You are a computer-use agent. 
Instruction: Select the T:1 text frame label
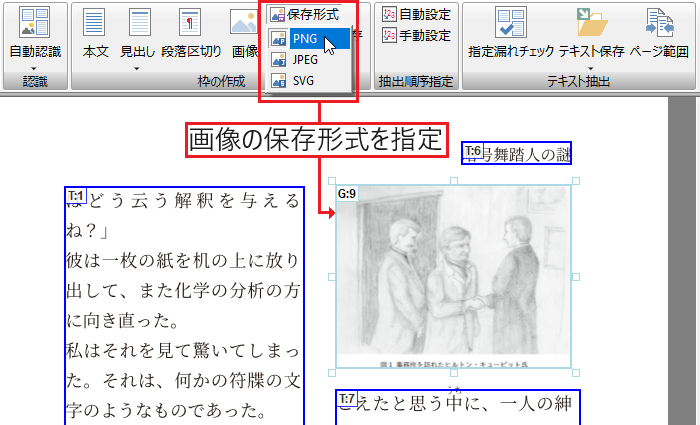tap(76, 195)
